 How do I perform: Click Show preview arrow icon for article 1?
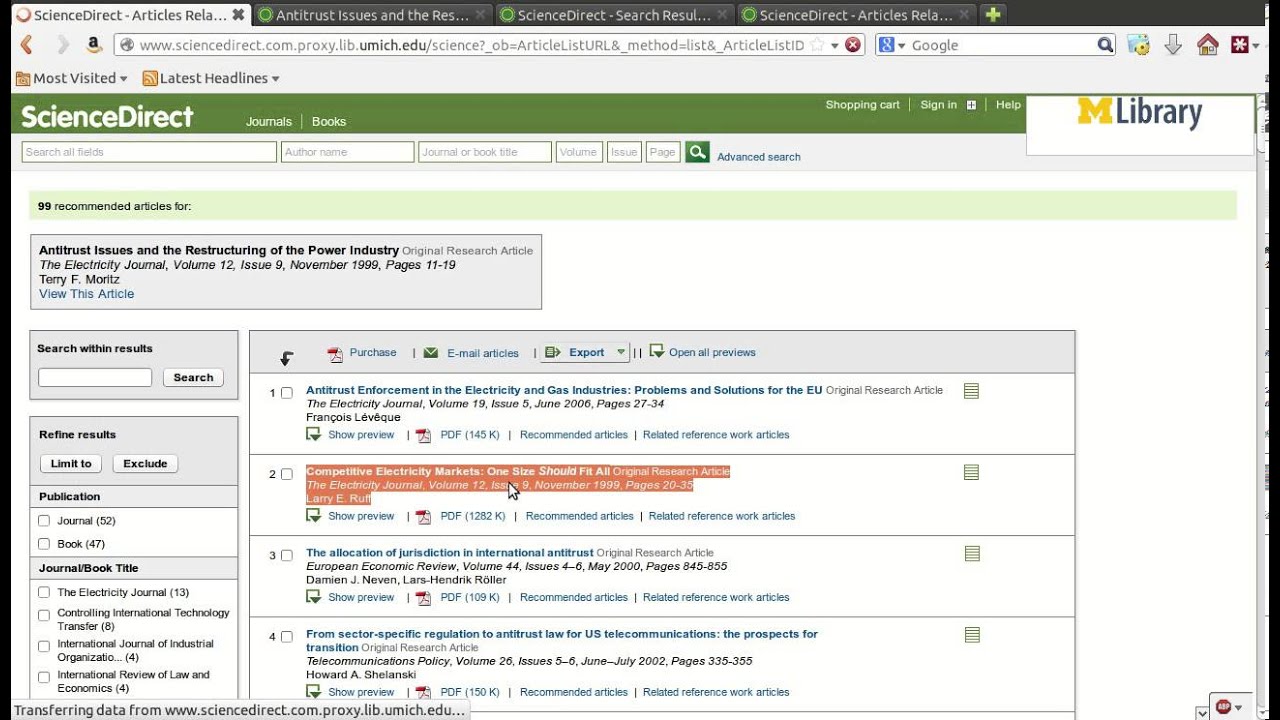[x=313, y=434]
